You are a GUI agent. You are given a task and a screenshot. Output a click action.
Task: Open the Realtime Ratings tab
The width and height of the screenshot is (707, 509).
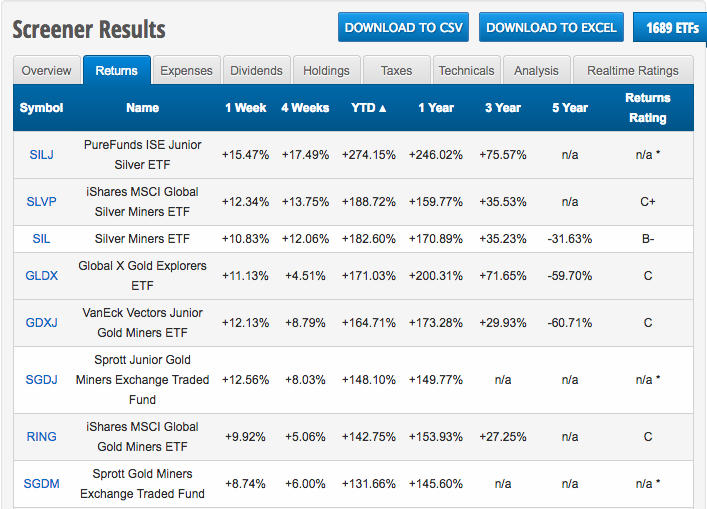pos(632,71)
